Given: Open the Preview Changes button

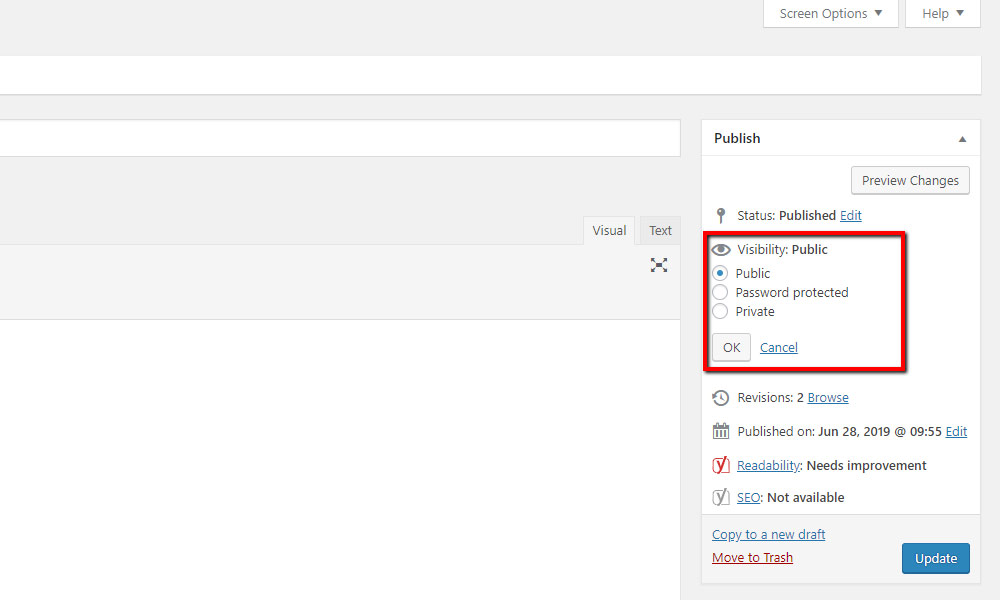Looking at the screenshot, I should tap(910, 180).
